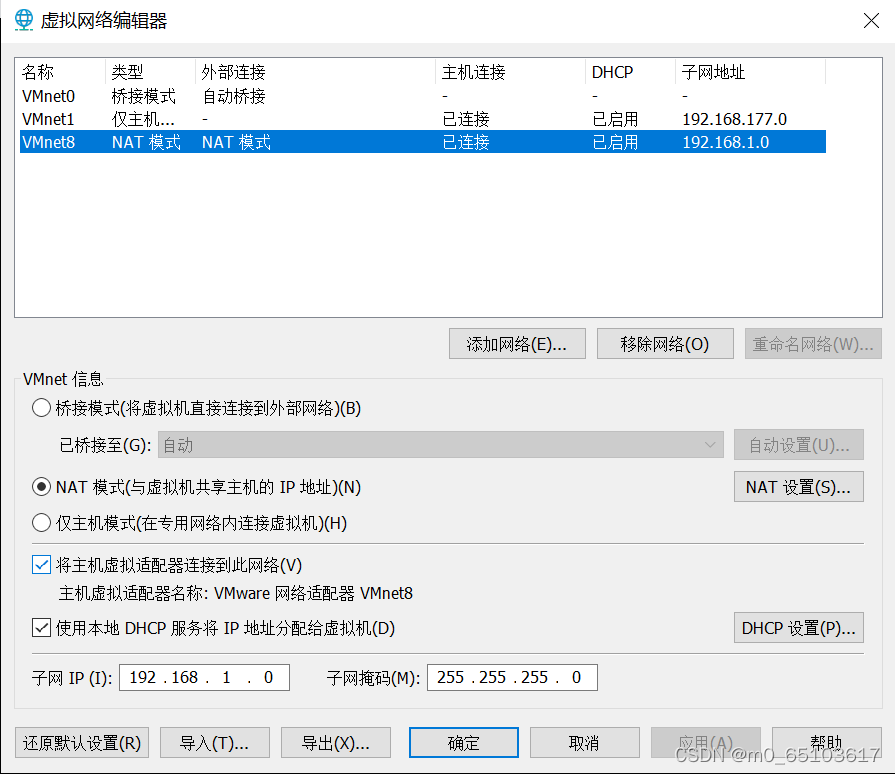The width and height of the screenshot is (895, 774).
Task: Click the 重命名网络(W)... button
Action: [813, 344]
